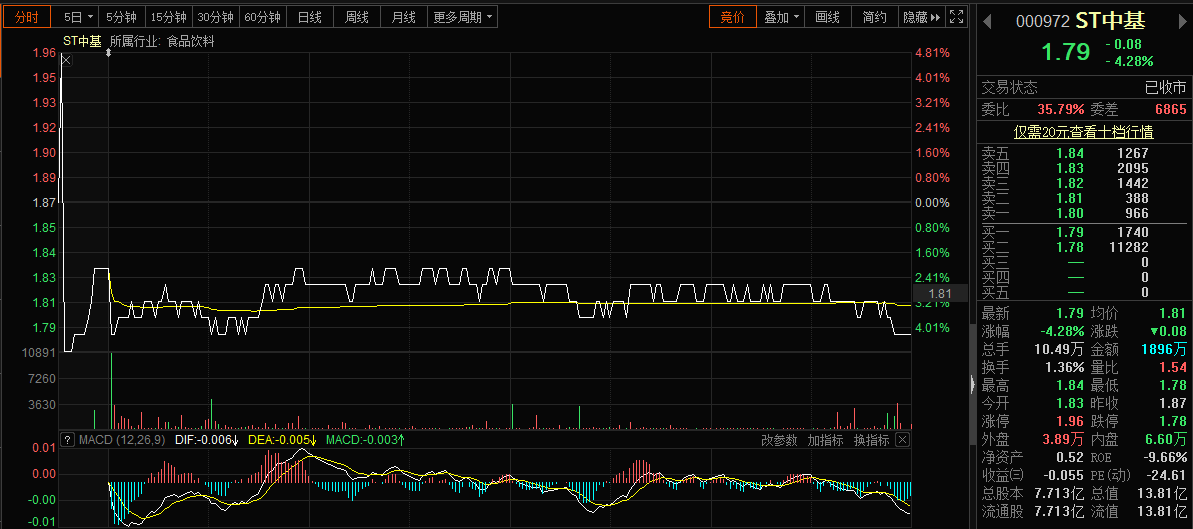Click the MACD help question mark icon
The image size is (1193, 529).
coord(68,440)
